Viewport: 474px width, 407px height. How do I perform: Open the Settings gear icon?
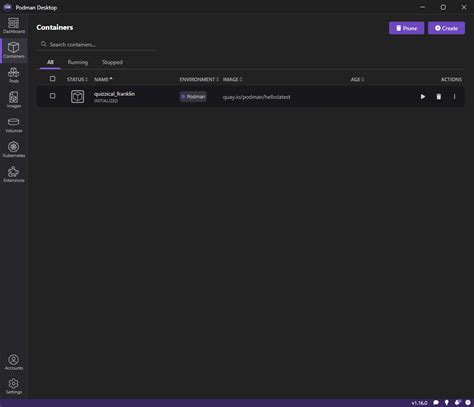coord(14,386)
